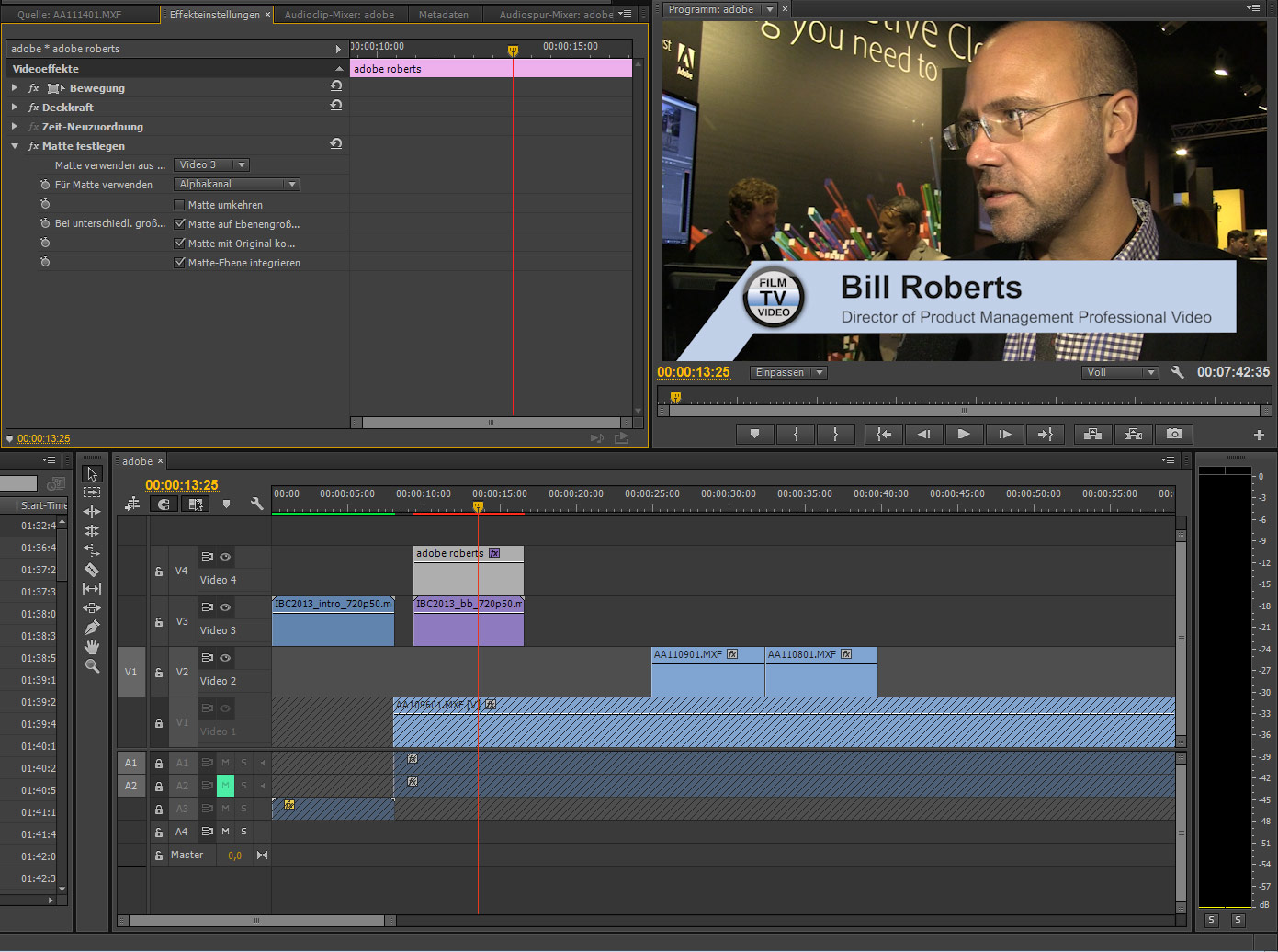
Task: Expand Zeit-Neuzuordnung effect properties
Action: tap(15, 127)
